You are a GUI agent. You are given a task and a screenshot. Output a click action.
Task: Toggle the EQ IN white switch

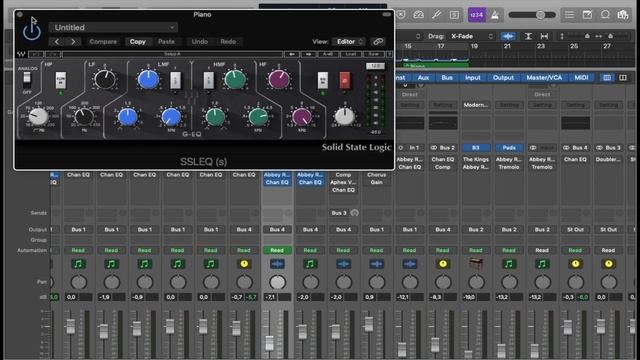[322, 80]
